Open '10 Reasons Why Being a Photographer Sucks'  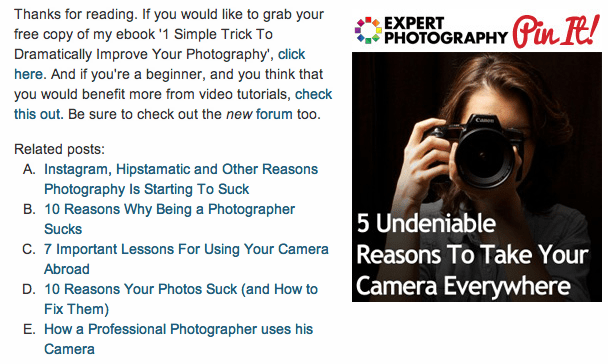point(169,219)
